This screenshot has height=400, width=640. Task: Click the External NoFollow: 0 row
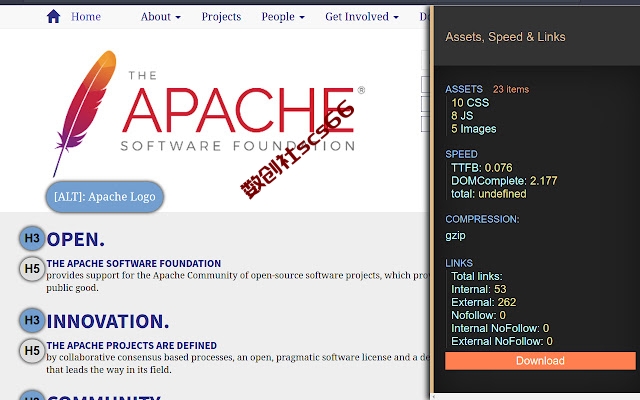(x=502, y=342)
